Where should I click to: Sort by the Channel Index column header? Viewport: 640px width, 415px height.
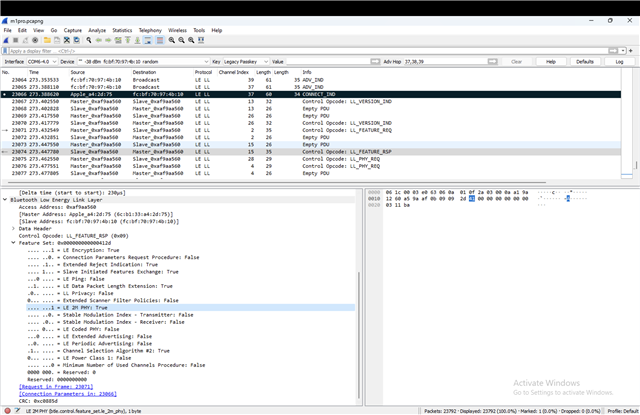[233, 72]
